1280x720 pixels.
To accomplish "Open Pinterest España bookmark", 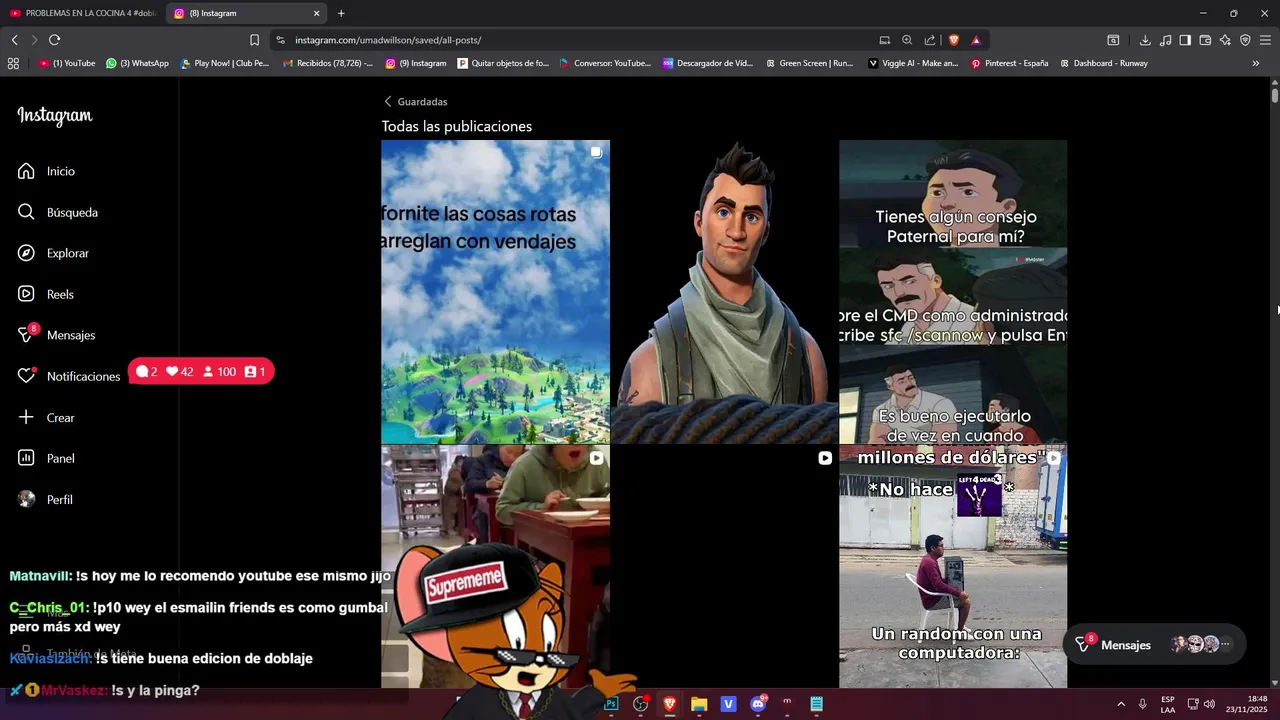I will (x=1010, y=63).
